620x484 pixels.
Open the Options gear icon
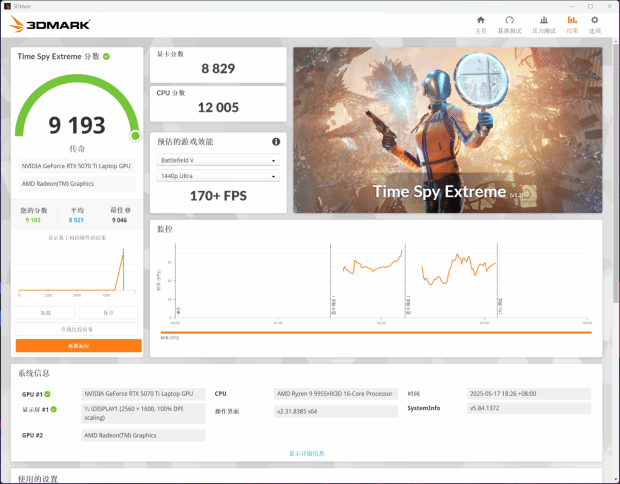594,20
